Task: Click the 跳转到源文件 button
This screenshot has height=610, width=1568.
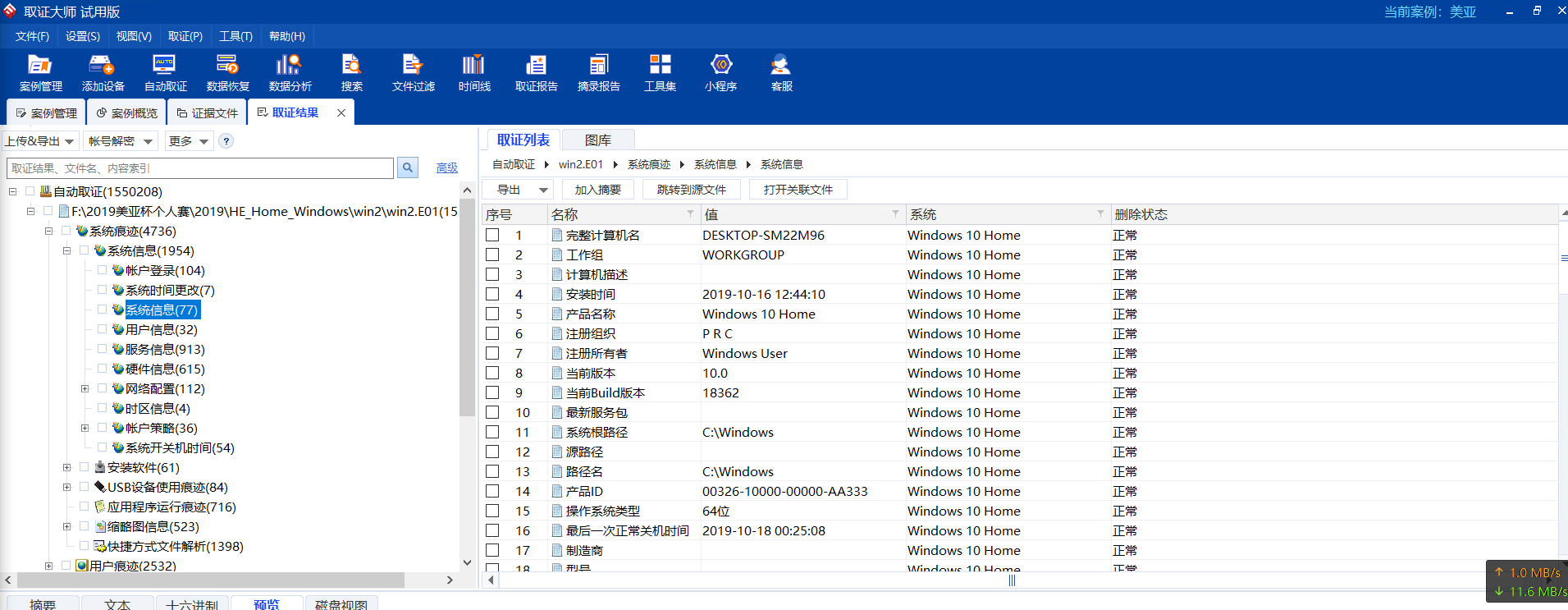Action: point(691,190)
